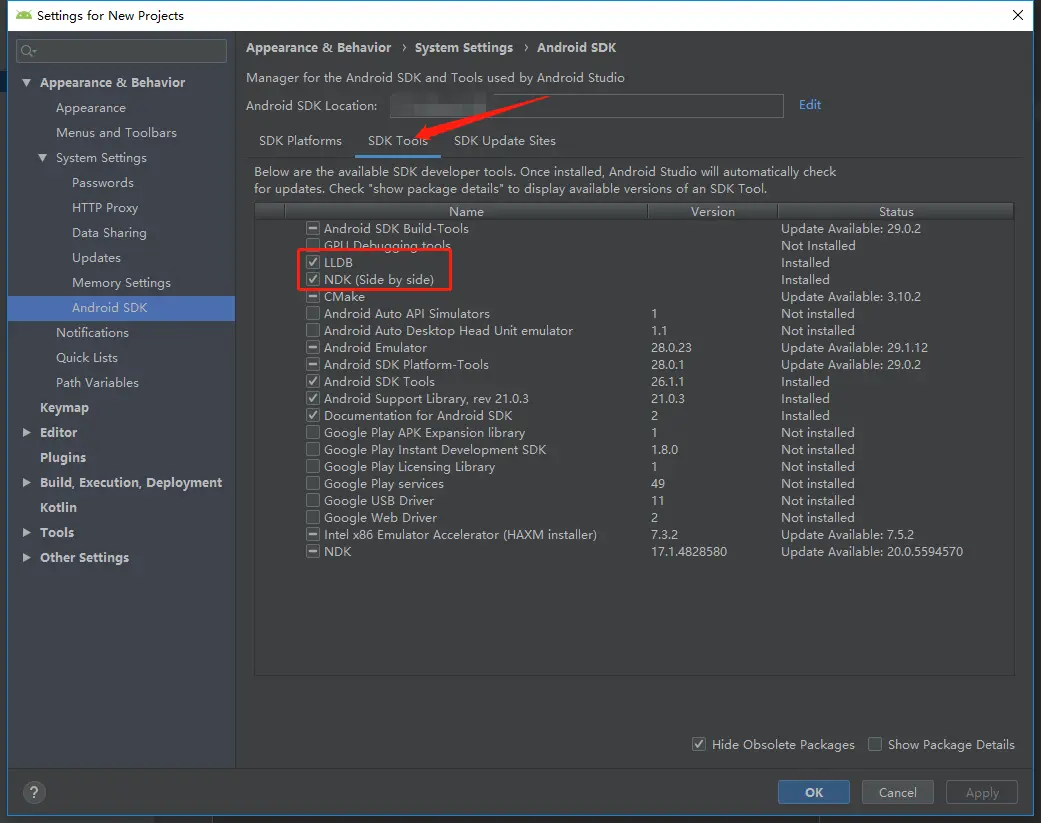The width and height of the screenshot is (1041, 823).
Task: Expand Build, Execution, Deployment arrow
Action: point(27,483)
